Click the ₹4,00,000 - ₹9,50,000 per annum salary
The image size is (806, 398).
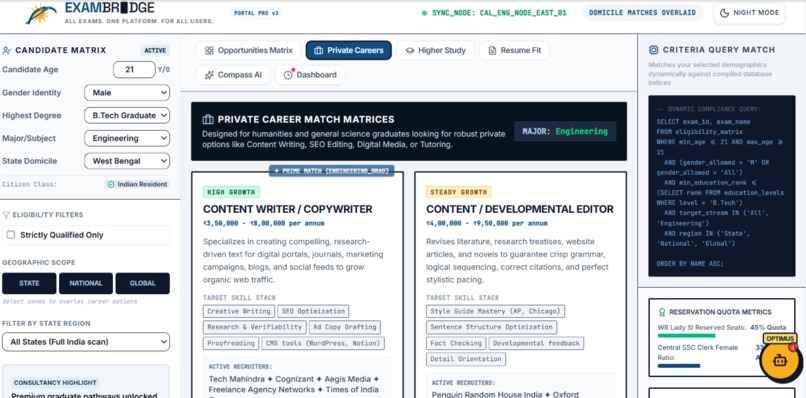[487, 224]
